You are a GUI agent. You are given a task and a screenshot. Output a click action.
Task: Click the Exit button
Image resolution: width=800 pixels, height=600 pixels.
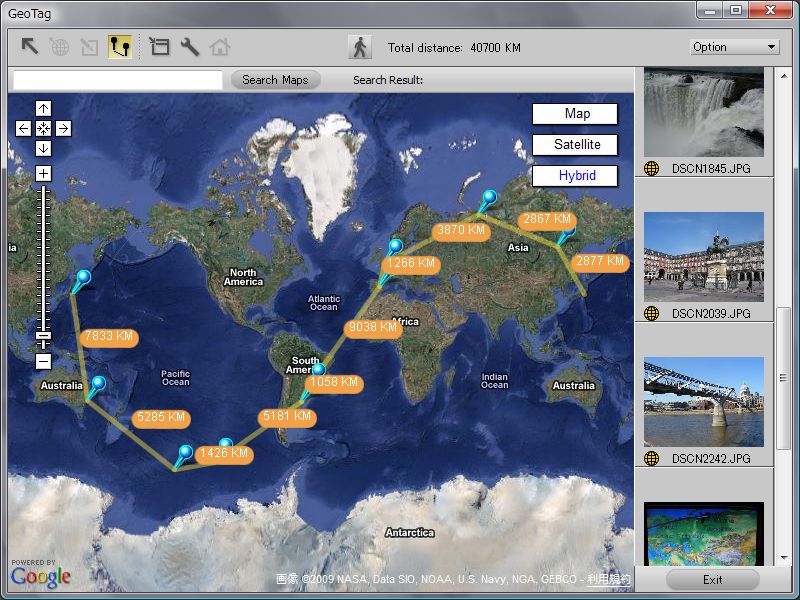pos(712,580)
